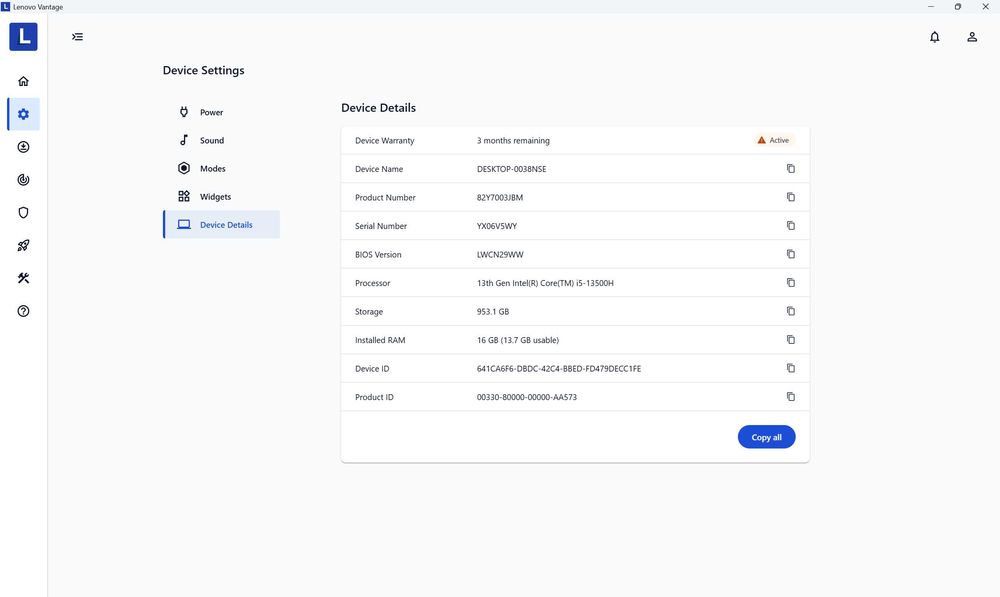Copy the Processor value
The height and width of the screenshot is (597, 1000).
coord(791,283)
